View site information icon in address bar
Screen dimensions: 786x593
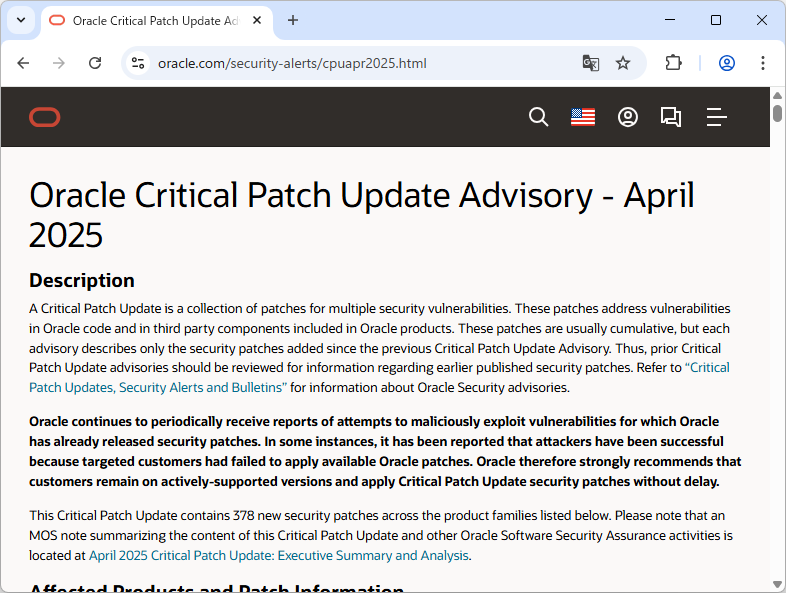coord(138,63)
